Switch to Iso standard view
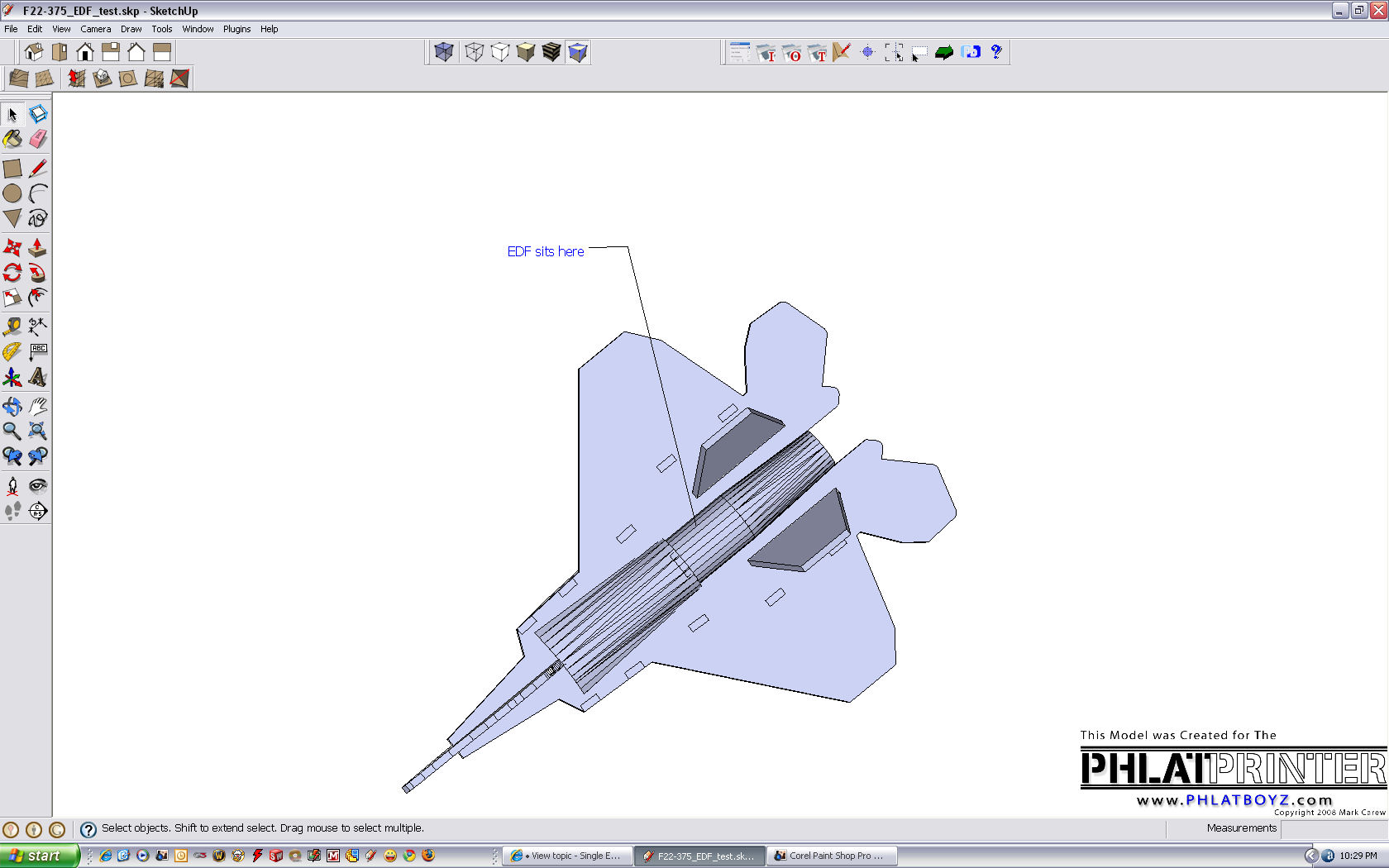1389x868 pixels. pyautogui.click(x=34, y=52)
